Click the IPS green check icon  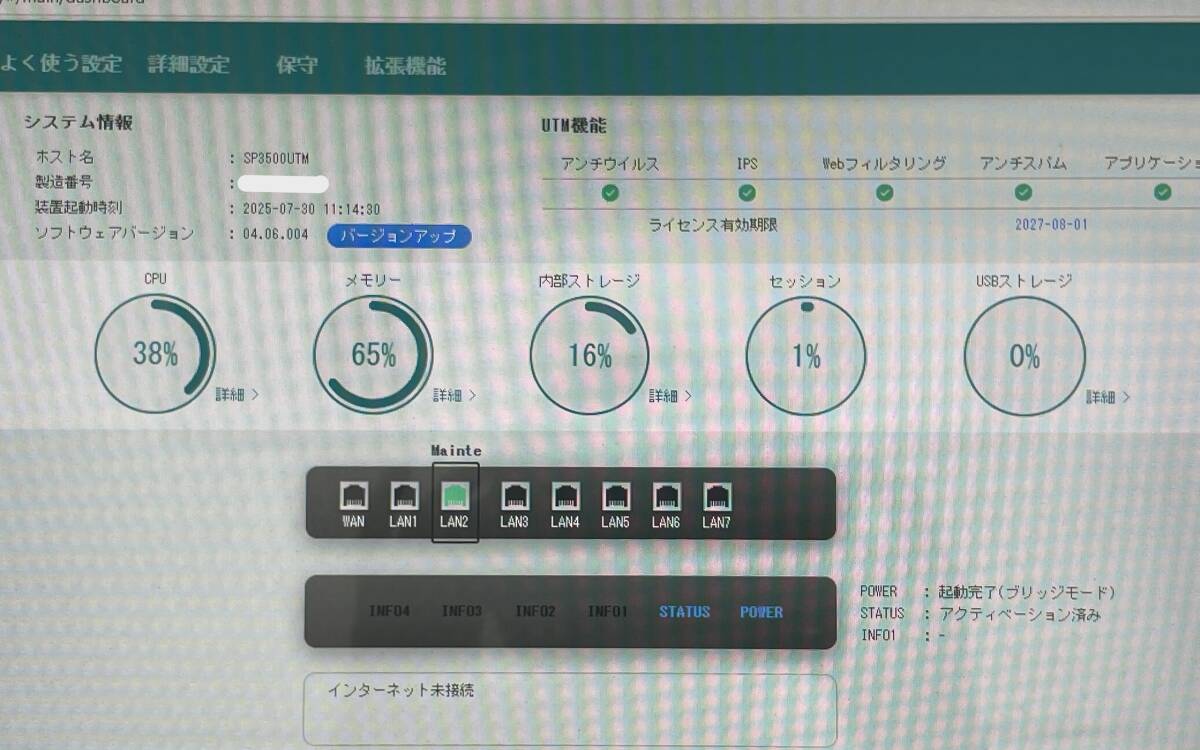pos(747,192)
